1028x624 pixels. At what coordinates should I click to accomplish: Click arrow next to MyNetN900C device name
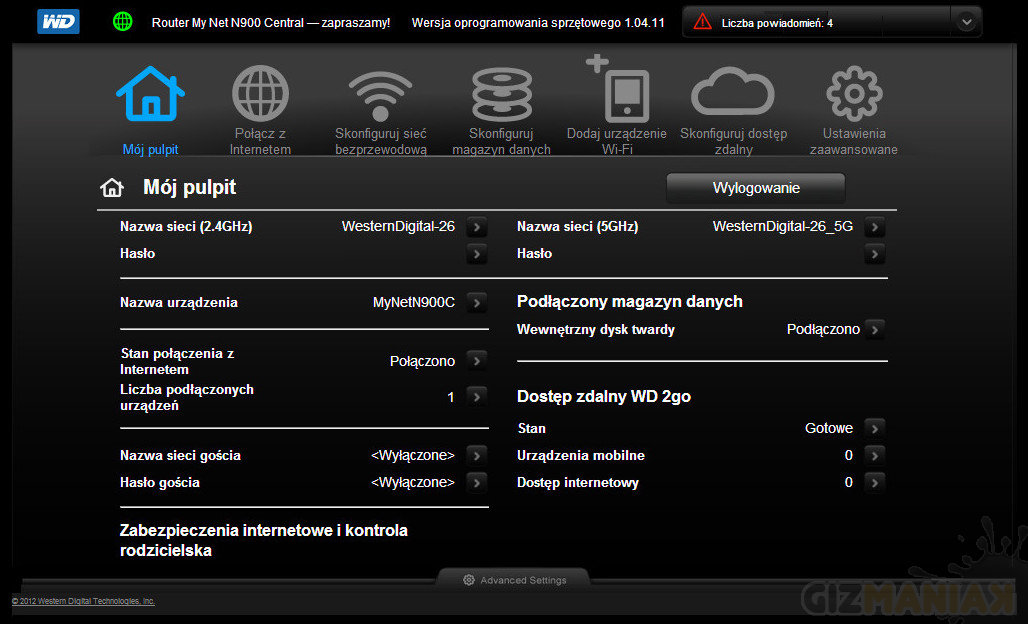click(477, 302)
